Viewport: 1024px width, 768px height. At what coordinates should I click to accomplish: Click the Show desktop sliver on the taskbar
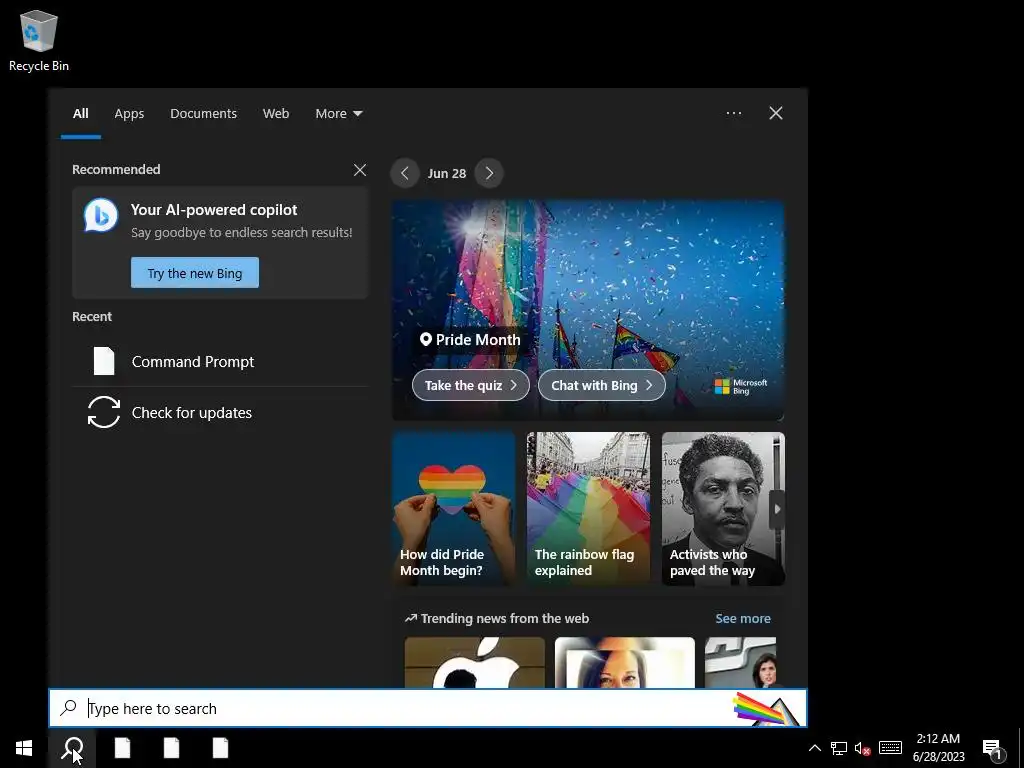pyautogui.click(x=1021, y=748)
